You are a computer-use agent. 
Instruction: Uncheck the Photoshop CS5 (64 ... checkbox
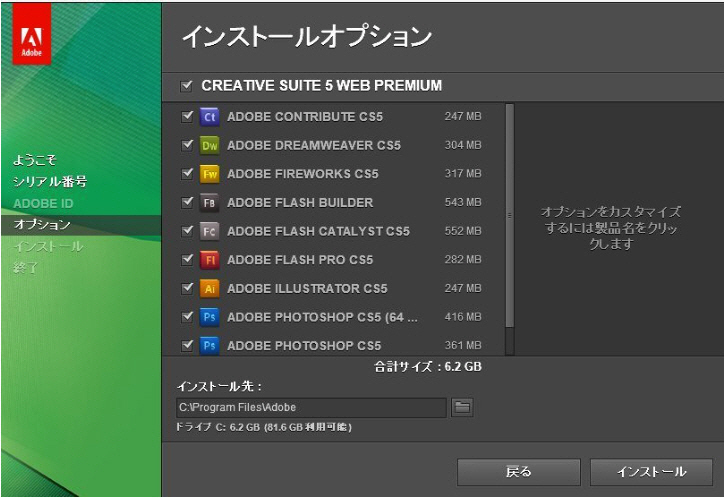(x=187, y=317)
